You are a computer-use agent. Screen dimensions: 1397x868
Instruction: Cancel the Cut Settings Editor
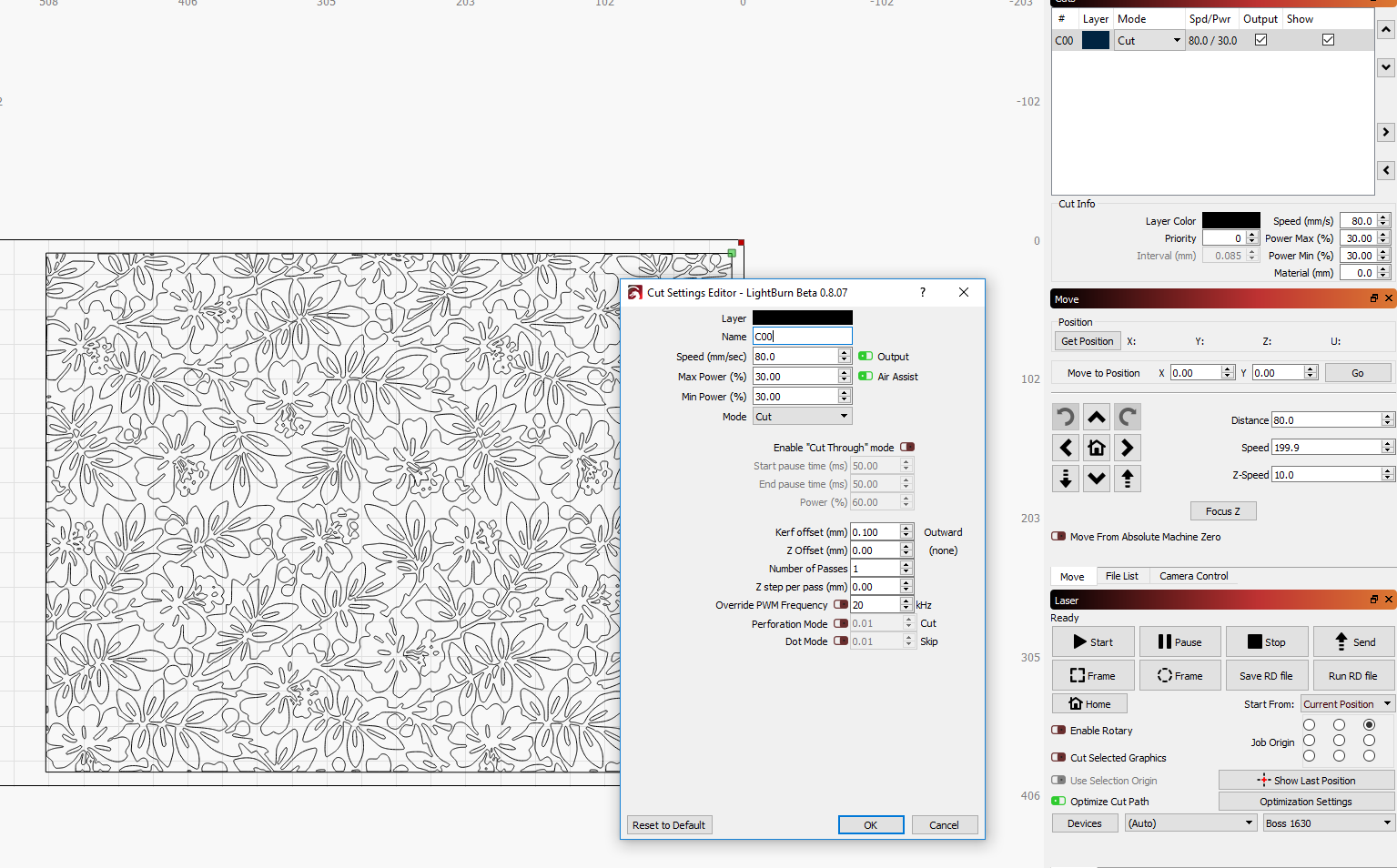(944, 824)
